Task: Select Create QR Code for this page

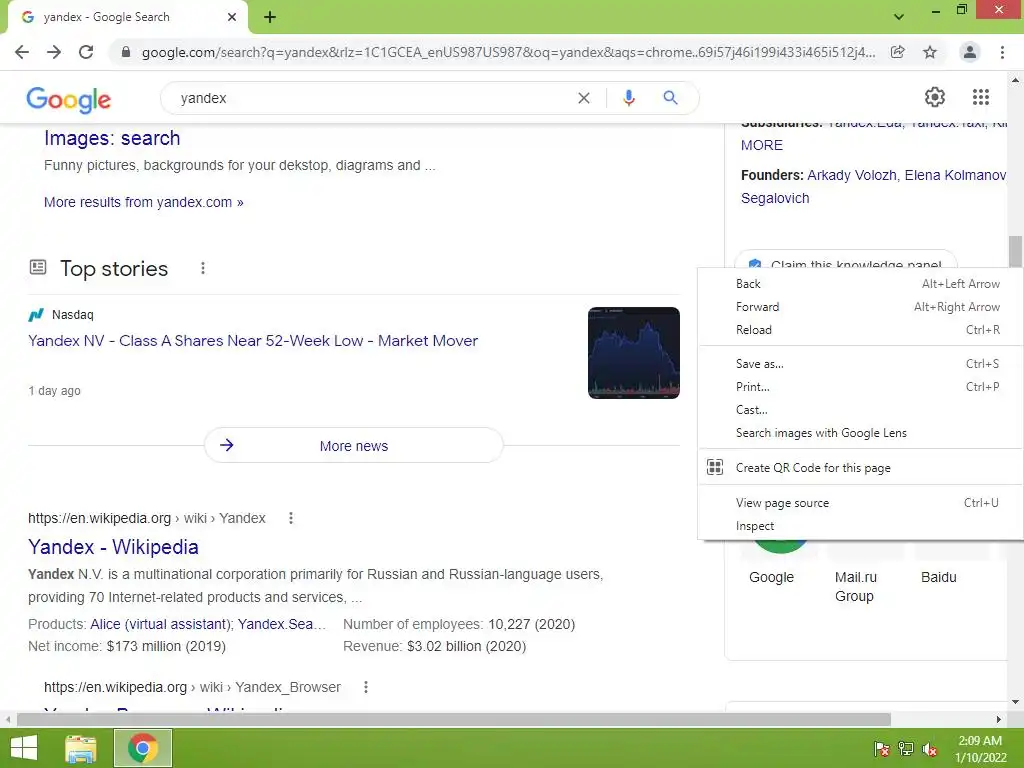Action: pos(861,468)
